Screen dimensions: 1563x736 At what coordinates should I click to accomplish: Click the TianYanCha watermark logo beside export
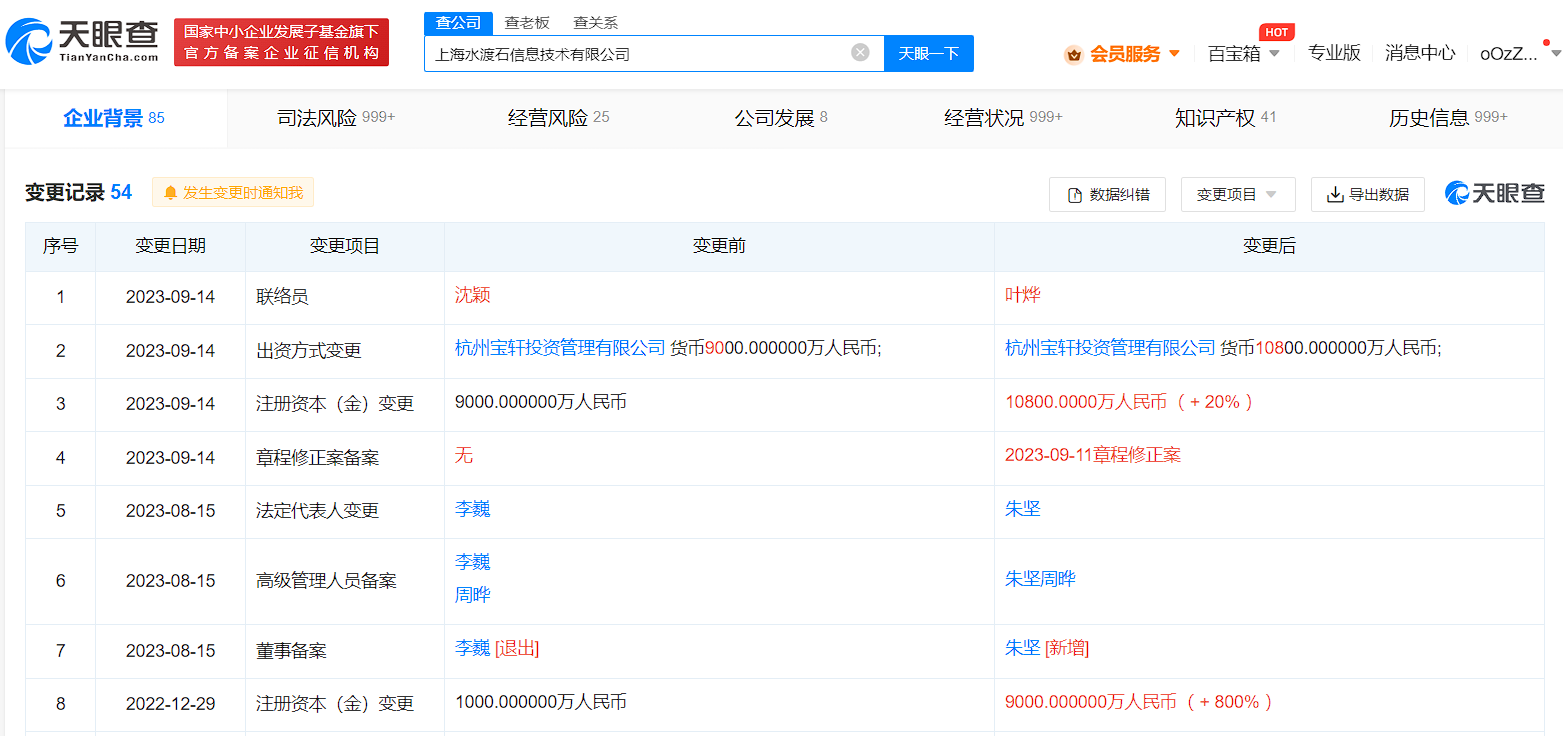click(1495, 194)
